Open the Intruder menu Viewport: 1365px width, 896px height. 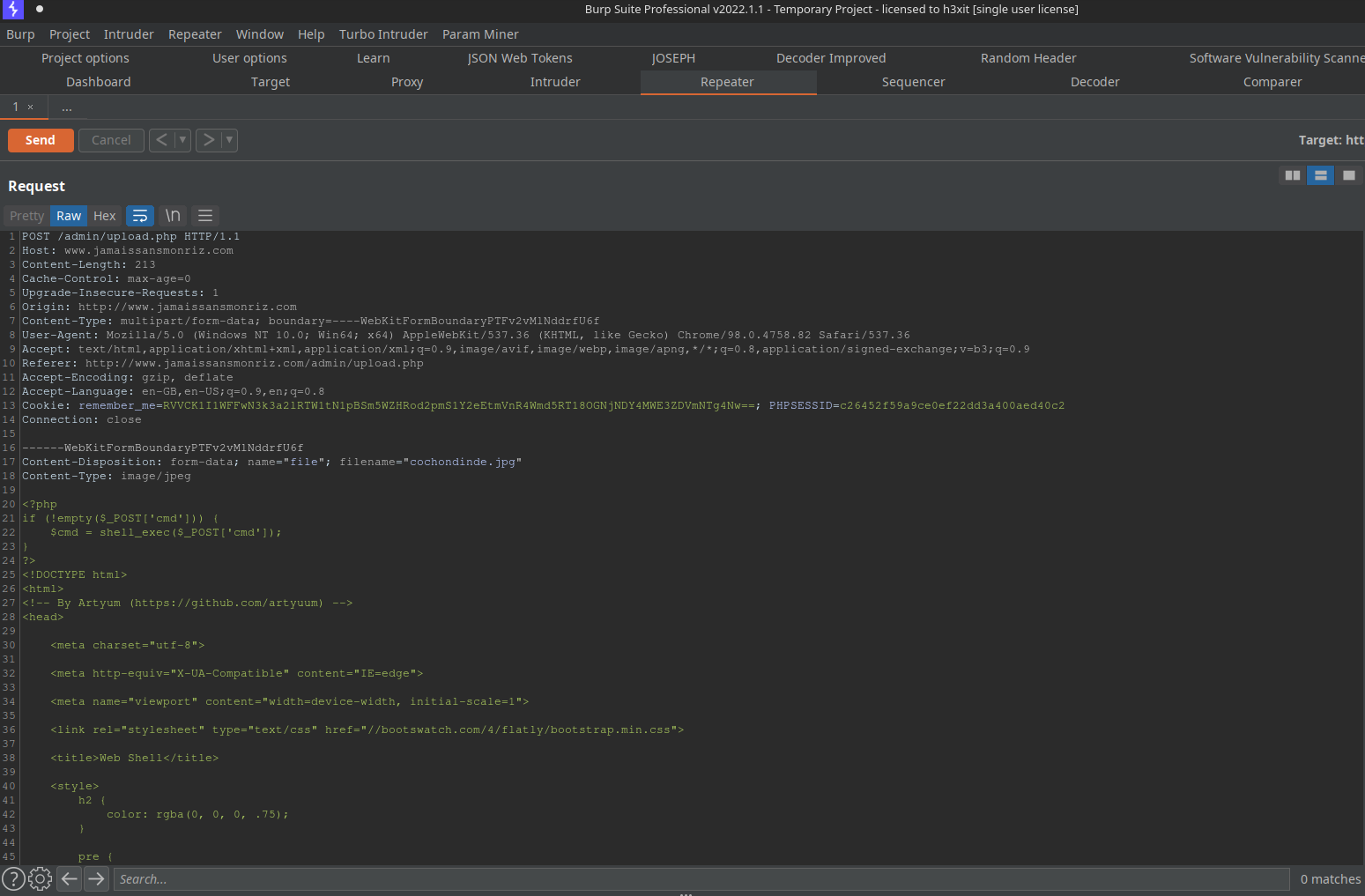tap(129, 34)
